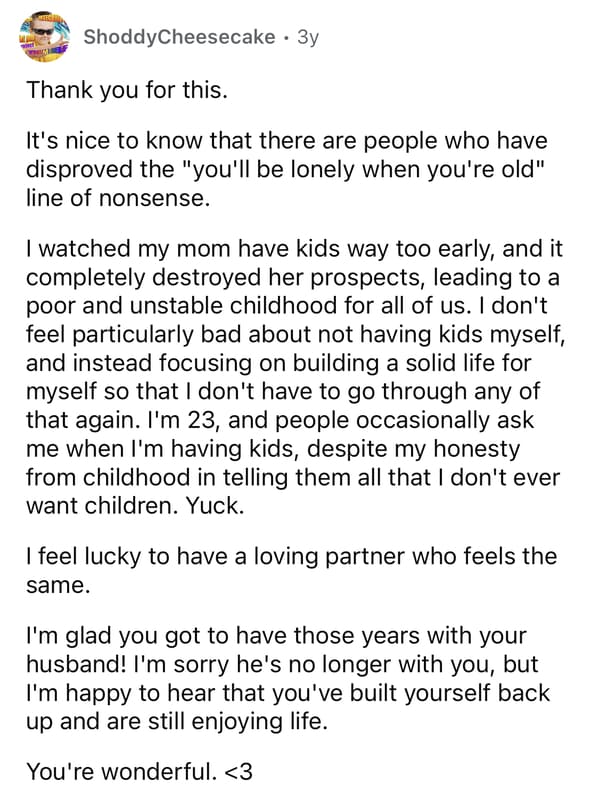Click the closing line 'You're wonderful. <3'
Image resolution: width=599 pixels, height=792 pixels.
click(x=139, y=771)
